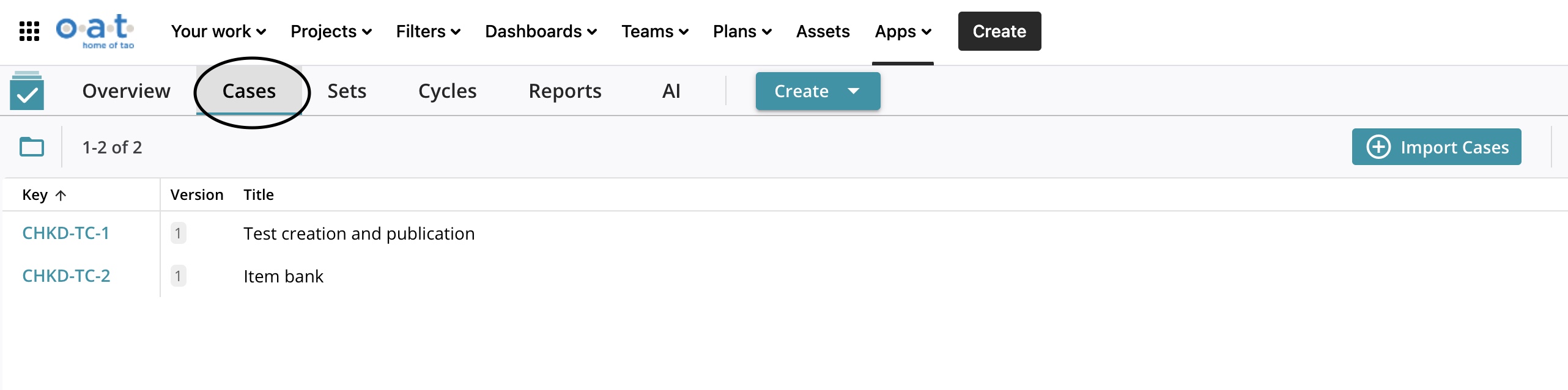Open the Reports tab
This screenshot has width=1568, height=390.
coord(564,91)
